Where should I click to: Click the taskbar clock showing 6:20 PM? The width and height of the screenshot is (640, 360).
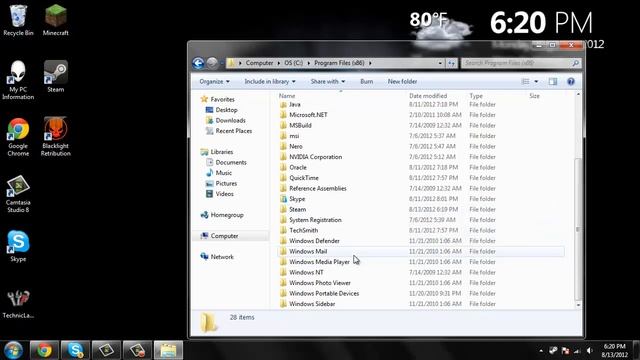[614, 347]
